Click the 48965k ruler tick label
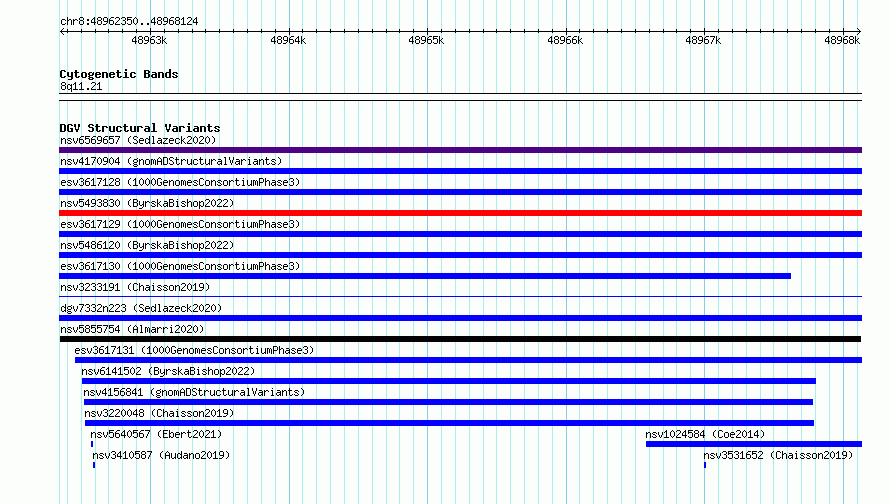This screenshot has height=504, width=890. point(426,40)
